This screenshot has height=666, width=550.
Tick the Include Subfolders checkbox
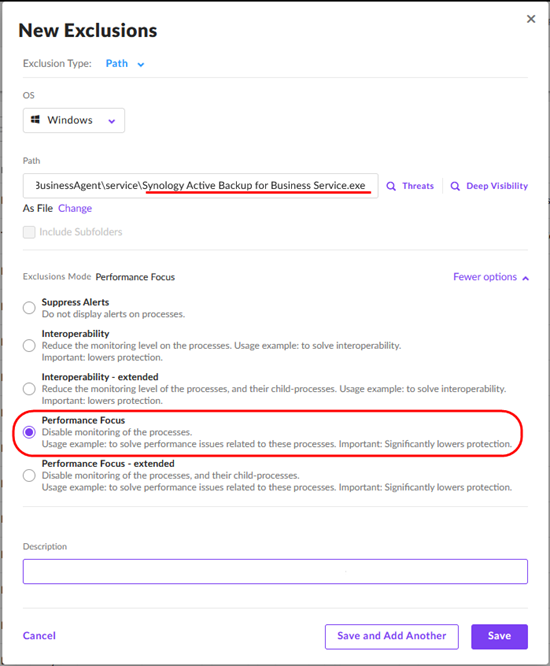coord(29,232)
